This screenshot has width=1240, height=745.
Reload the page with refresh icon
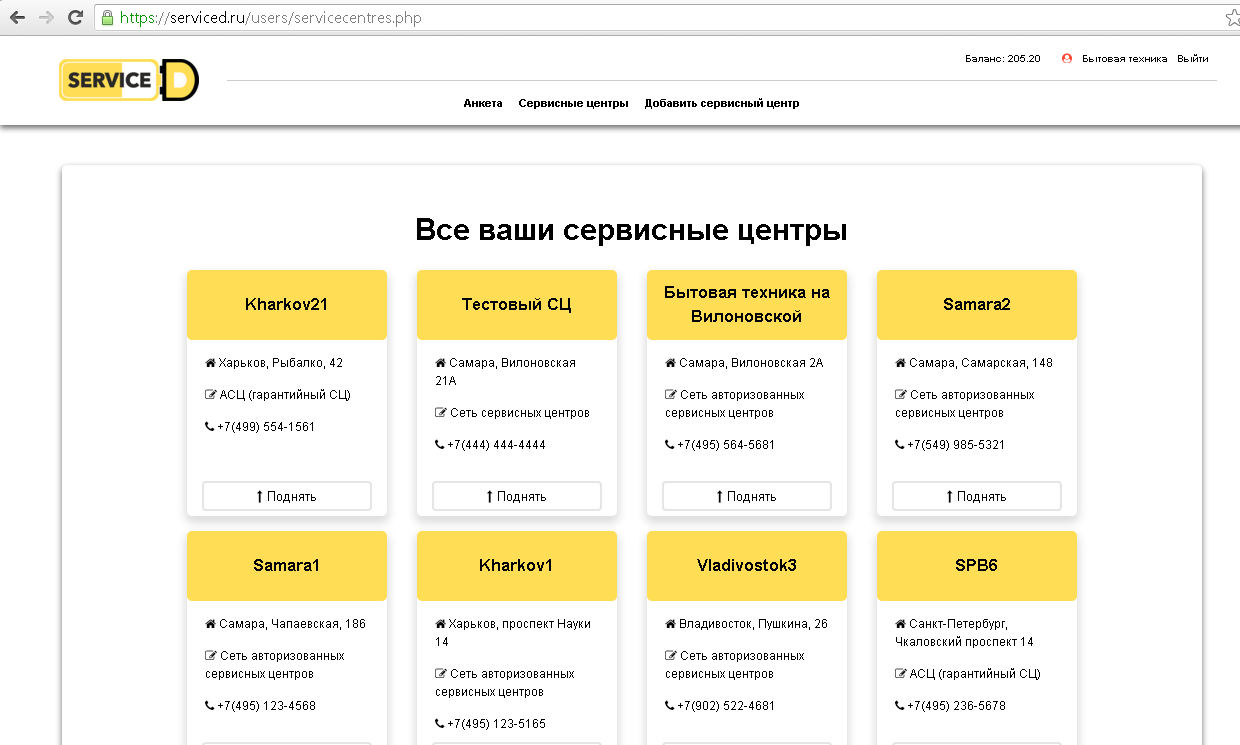(75, 17)
